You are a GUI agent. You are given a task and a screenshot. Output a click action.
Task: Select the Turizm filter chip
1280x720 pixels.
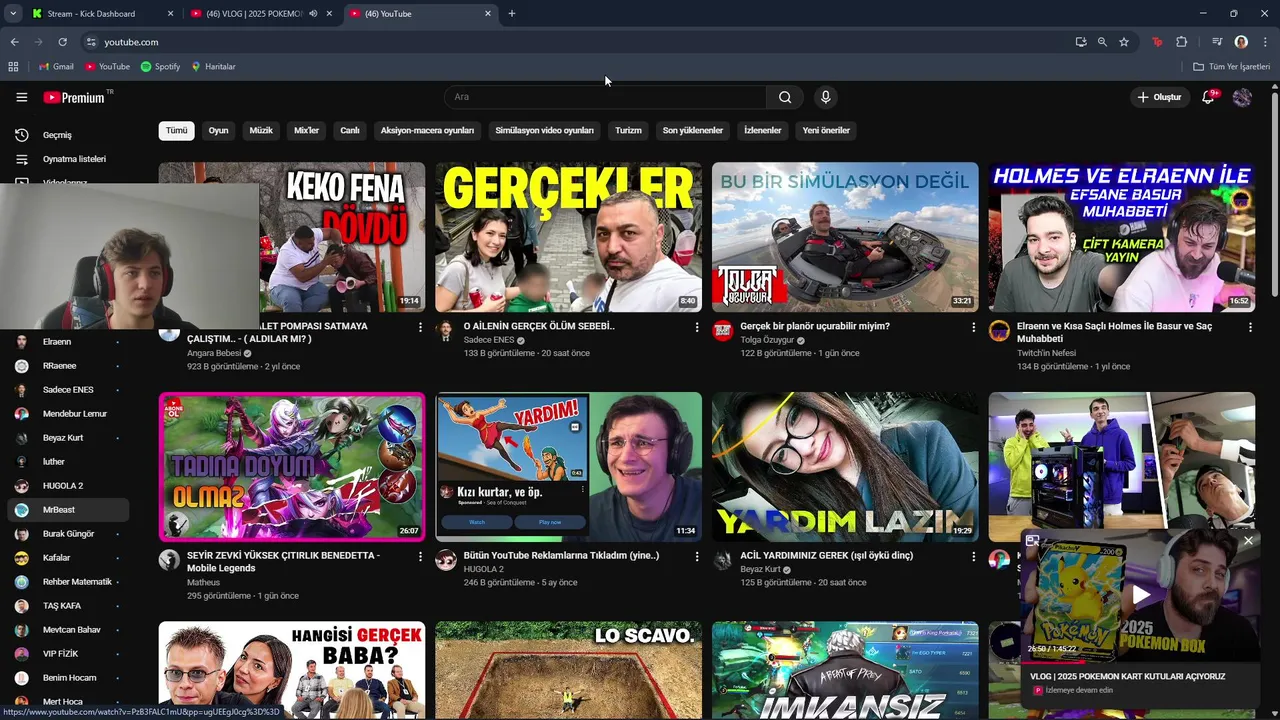(628, 130)
